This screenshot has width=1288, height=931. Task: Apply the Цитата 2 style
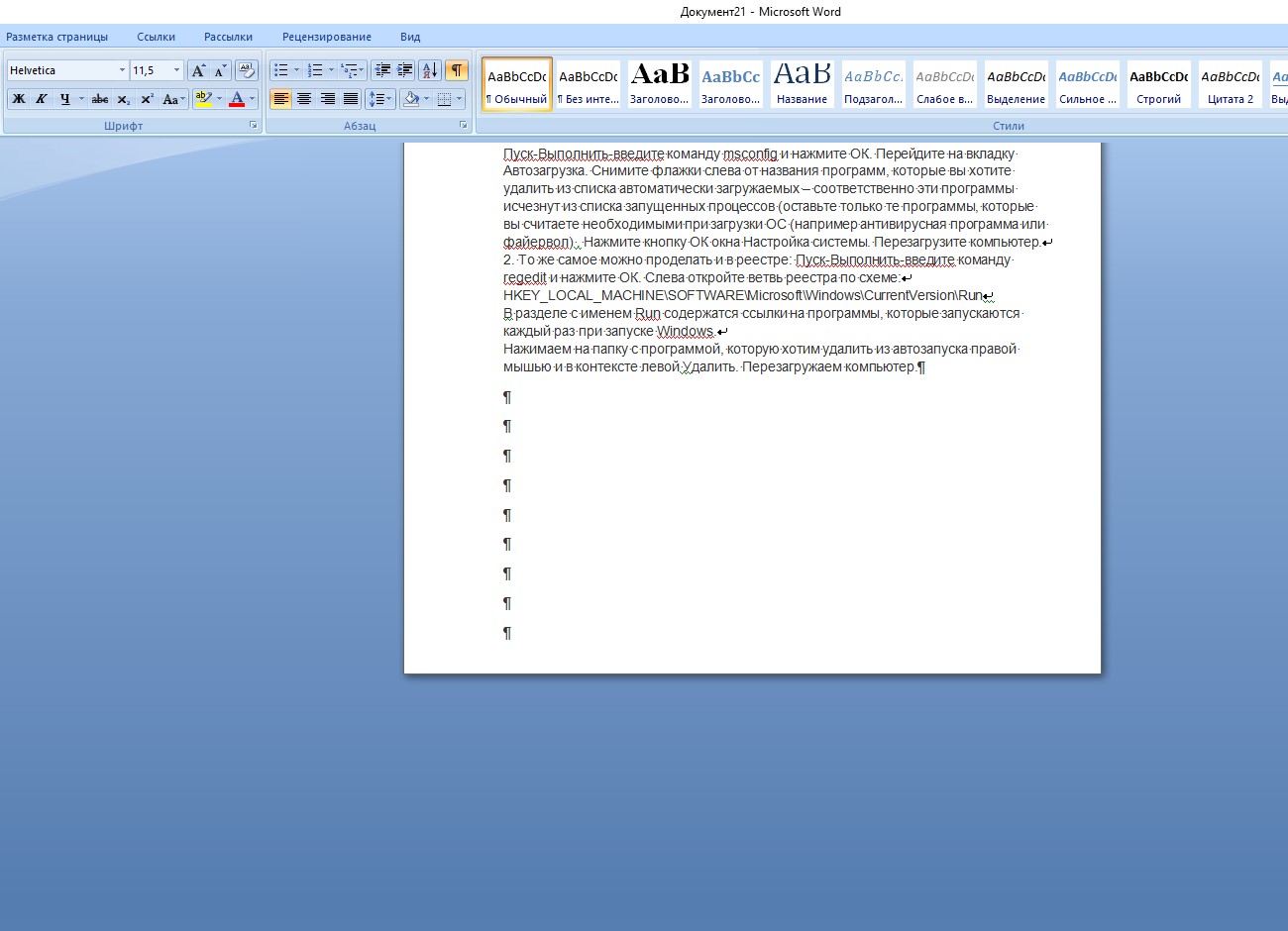[x=1231, y=84]
